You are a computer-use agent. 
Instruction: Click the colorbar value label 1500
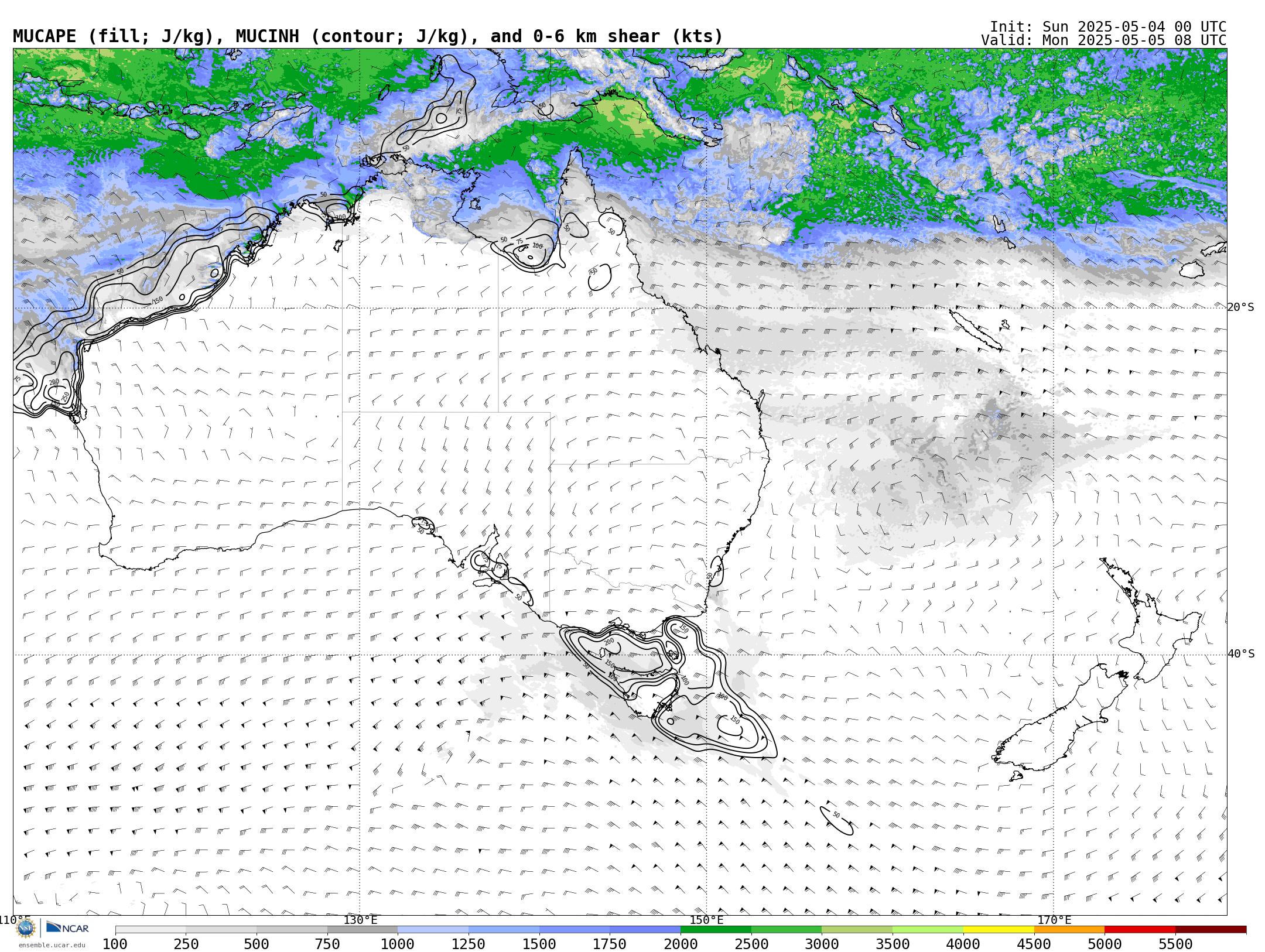539,944
